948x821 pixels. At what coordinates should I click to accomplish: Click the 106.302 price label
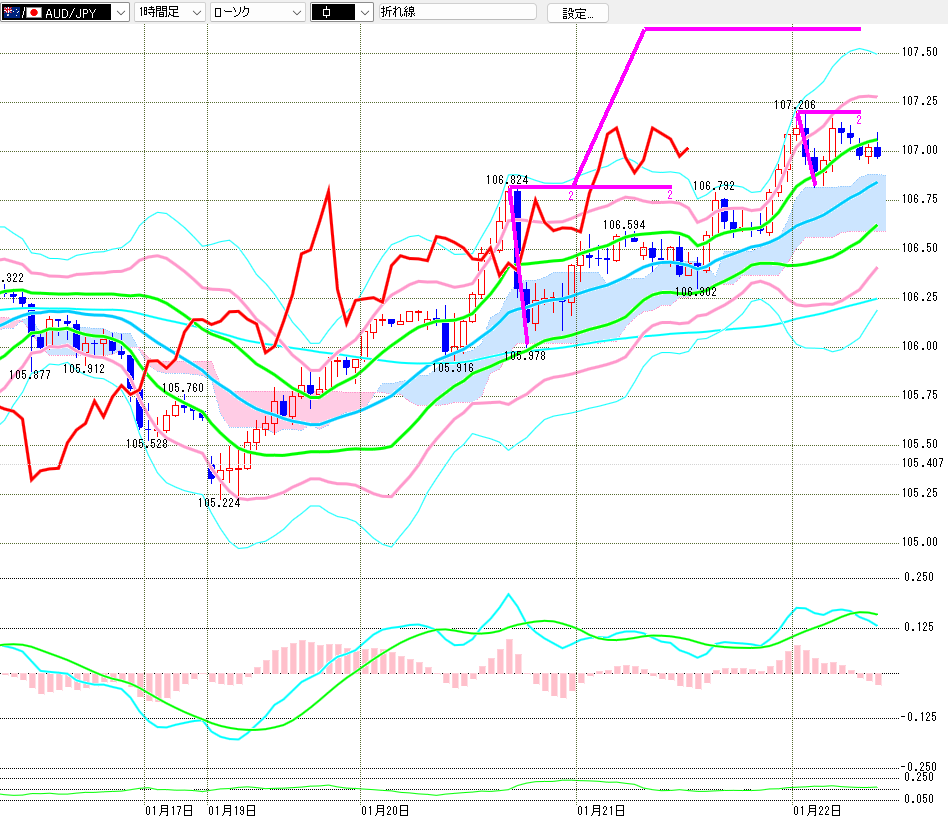695,292
